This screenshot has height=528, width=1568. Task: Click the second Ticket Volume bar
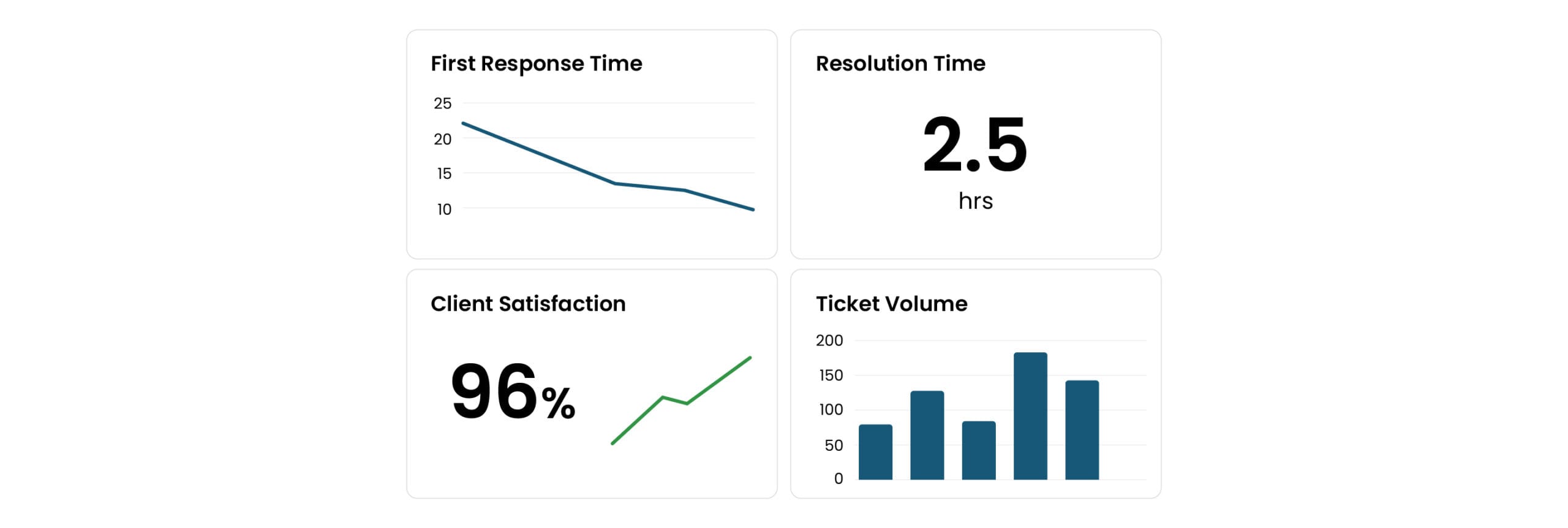click(927, 435)
